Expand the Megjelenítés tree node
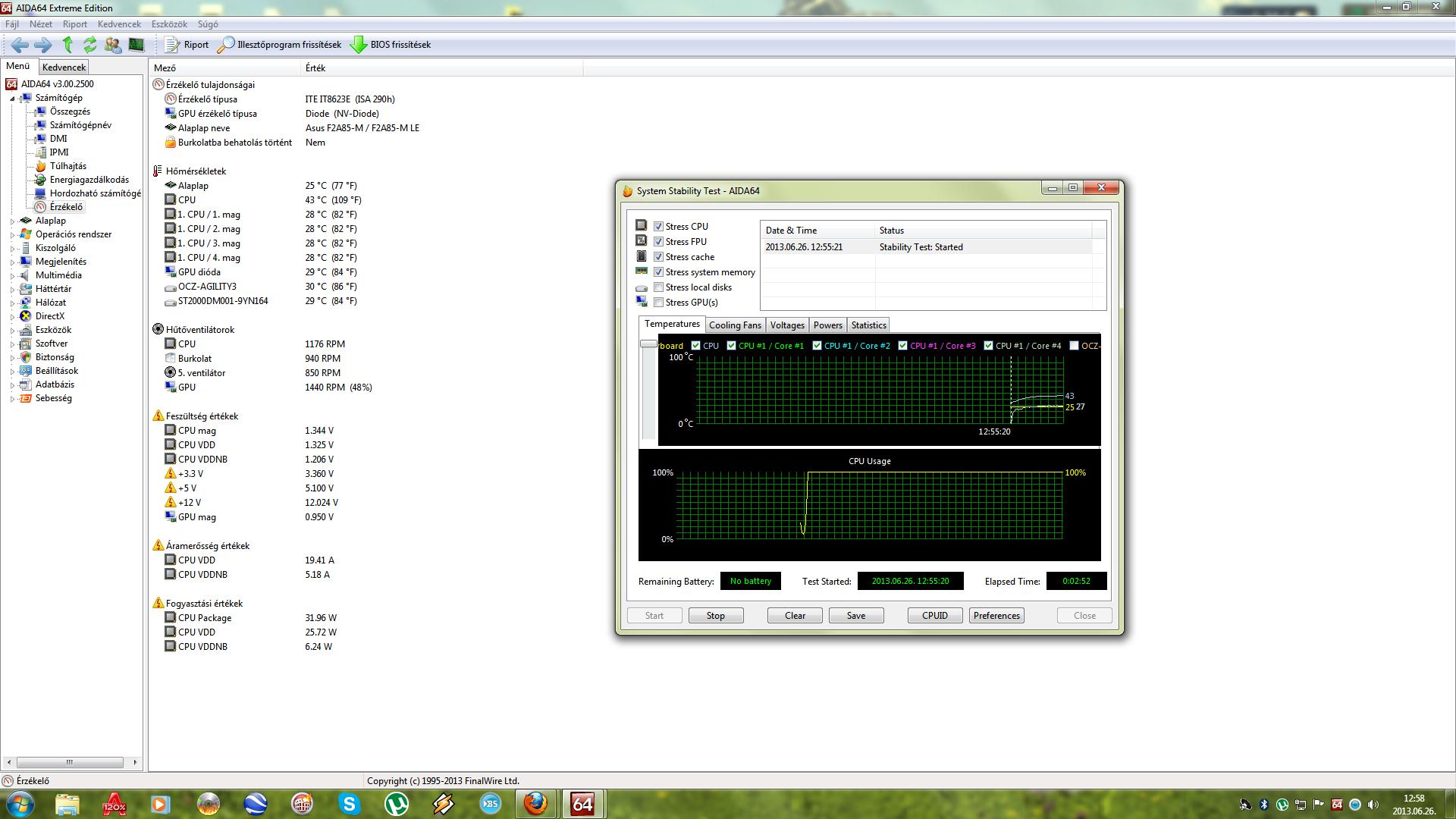The image size is (1456, 819). [12, 262]
